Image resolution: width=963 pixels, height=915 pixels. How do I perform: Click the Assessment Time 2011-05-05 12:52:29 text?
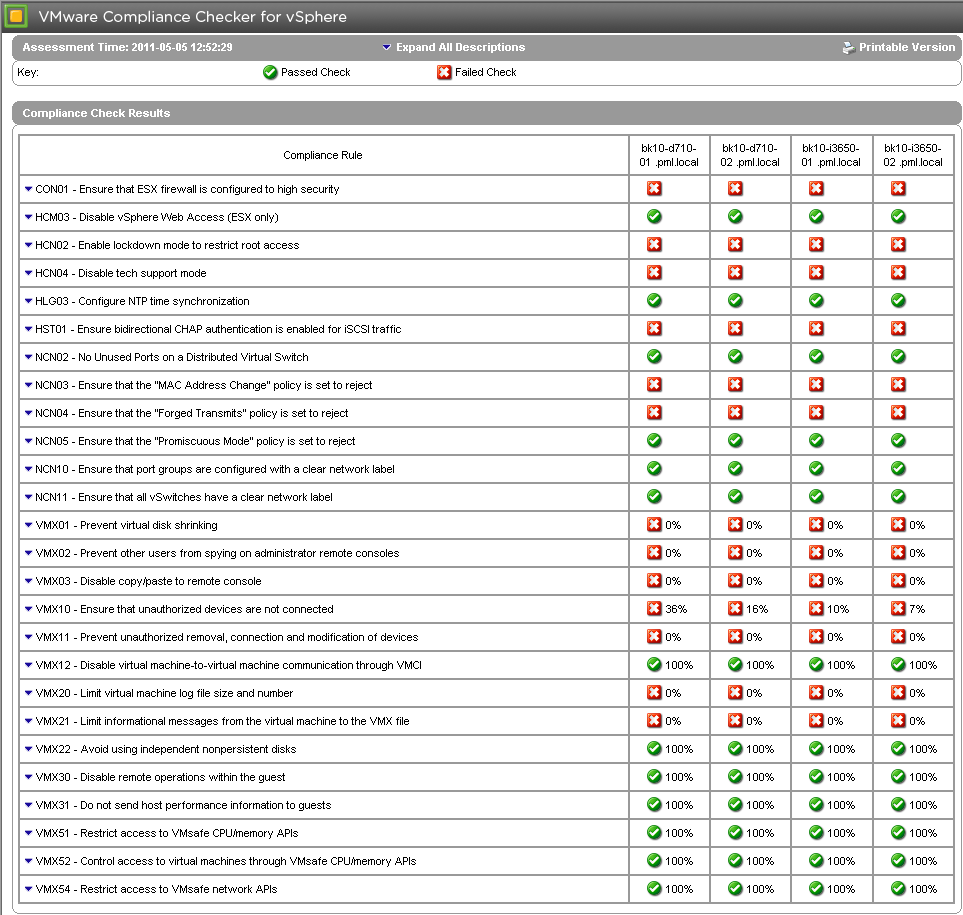point(127,47)
